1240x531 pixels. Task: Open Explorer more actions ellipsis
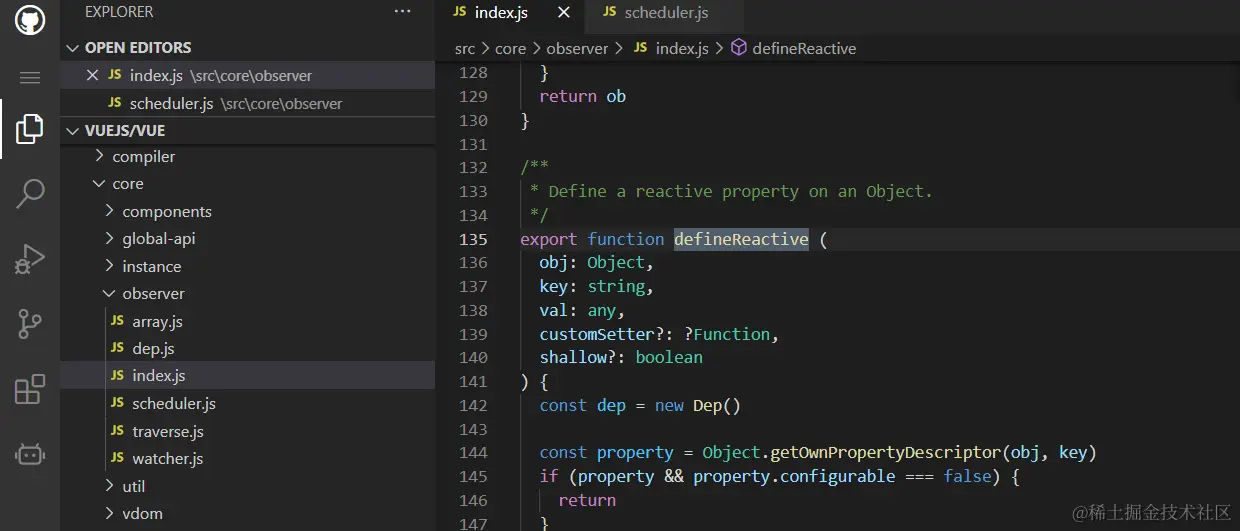(403, 12)
